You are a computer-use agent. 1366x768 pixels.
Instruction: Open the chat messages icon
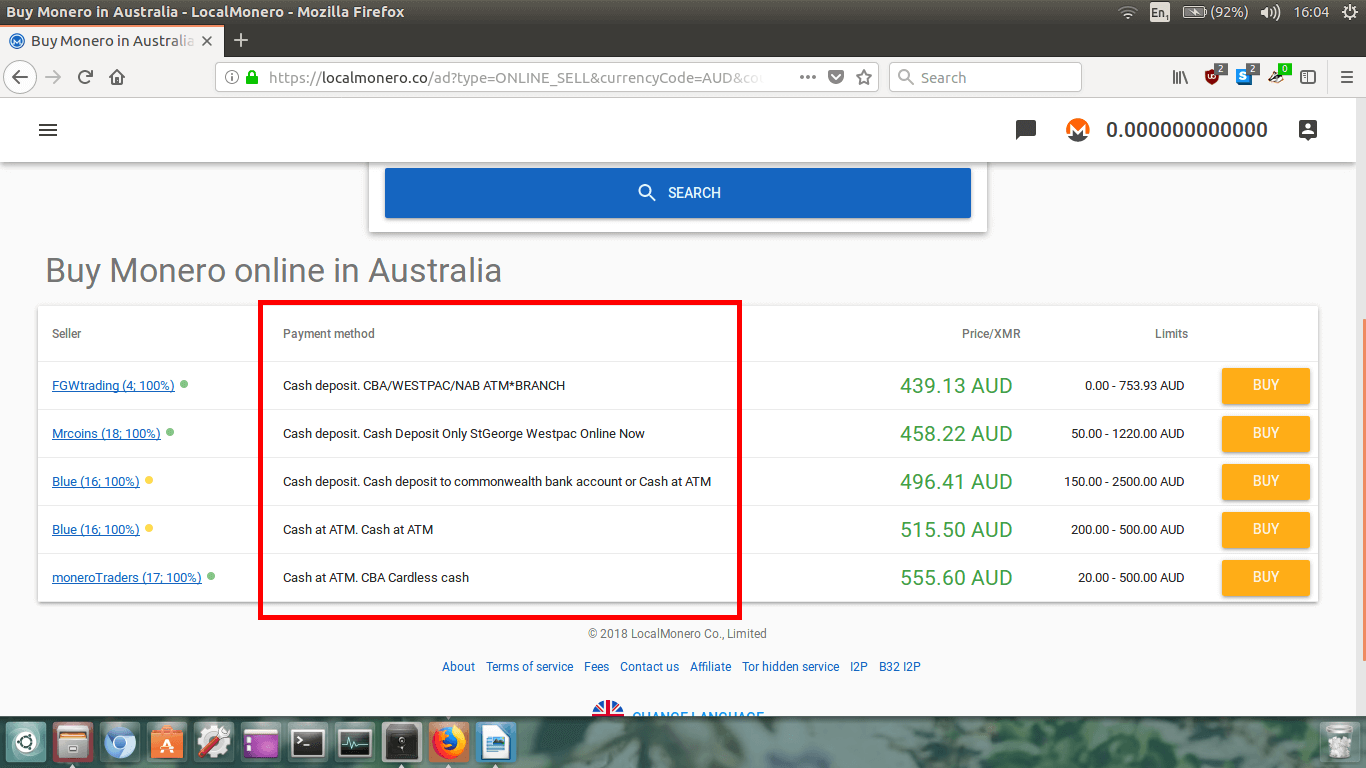point(1025,130)
